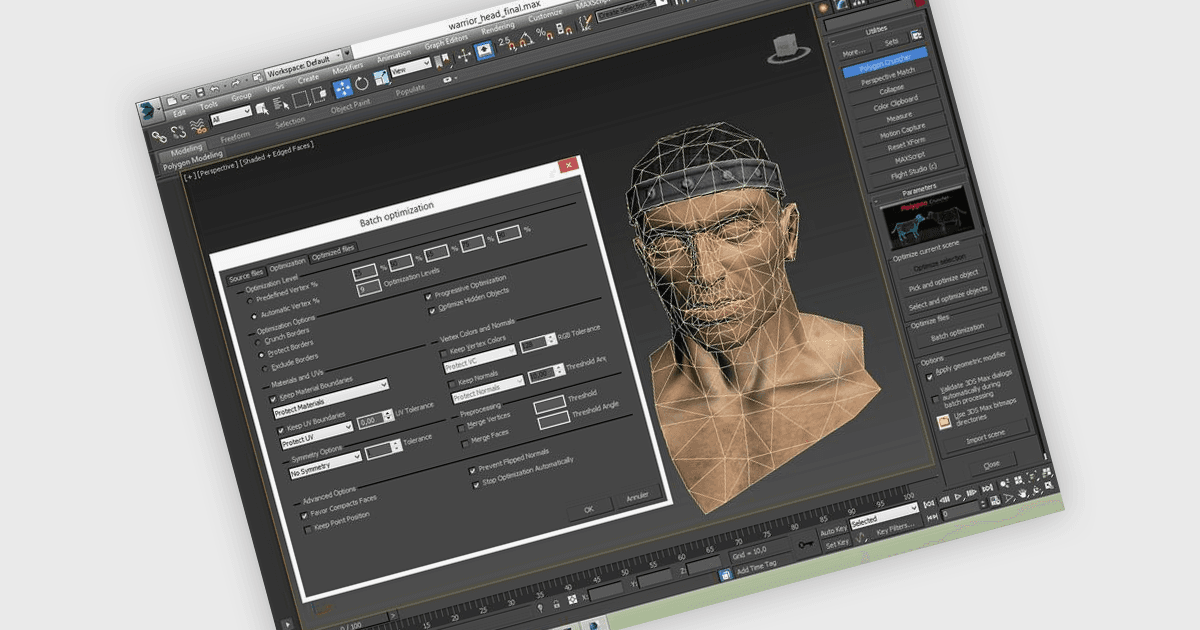The width and height of the screenshot is (1200, 630).
Task: Select the Exclude Borders radio option
Action: 264,368
